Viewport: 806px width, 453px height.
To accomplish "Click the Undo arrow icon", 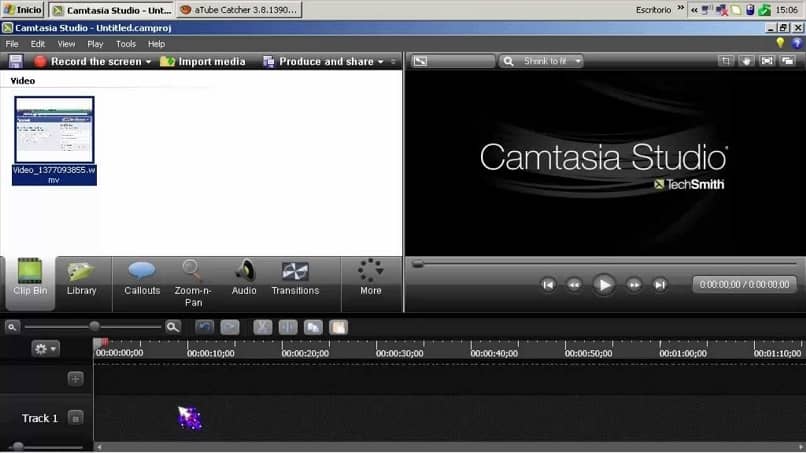I will point(205,327).
